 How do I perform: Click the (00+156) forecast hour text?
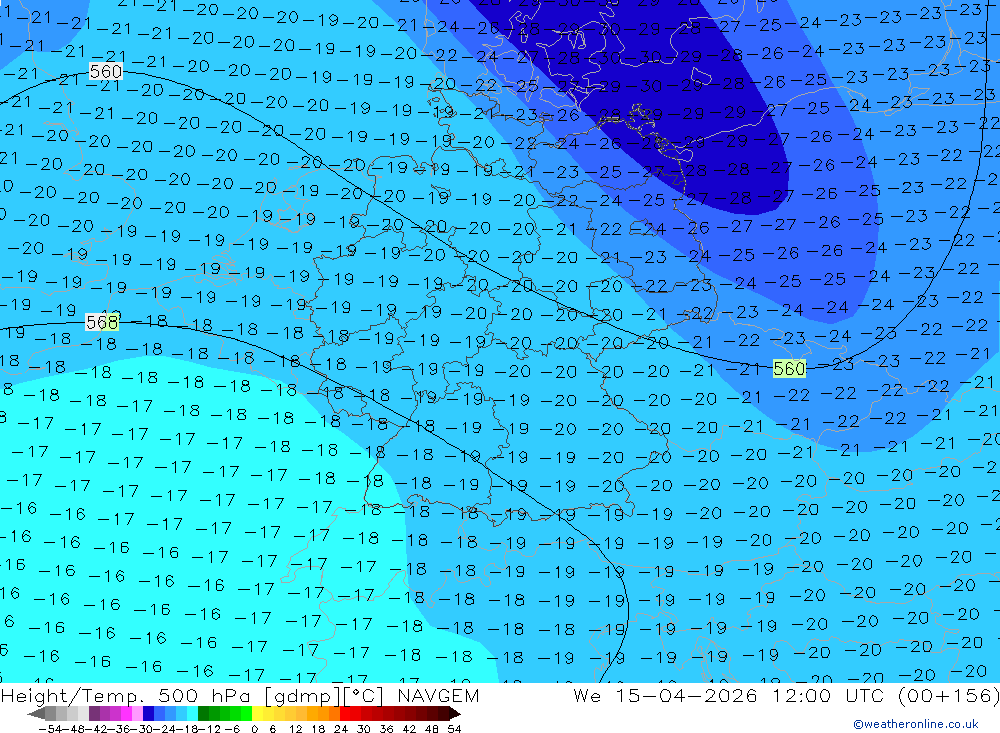point(948,695)
